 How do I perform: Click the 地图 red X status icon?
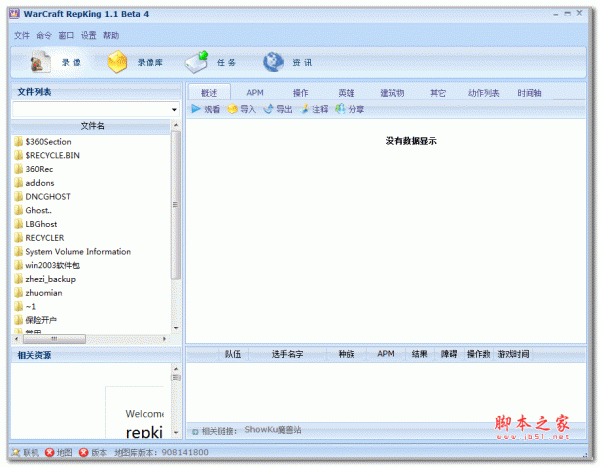(49, 452)
